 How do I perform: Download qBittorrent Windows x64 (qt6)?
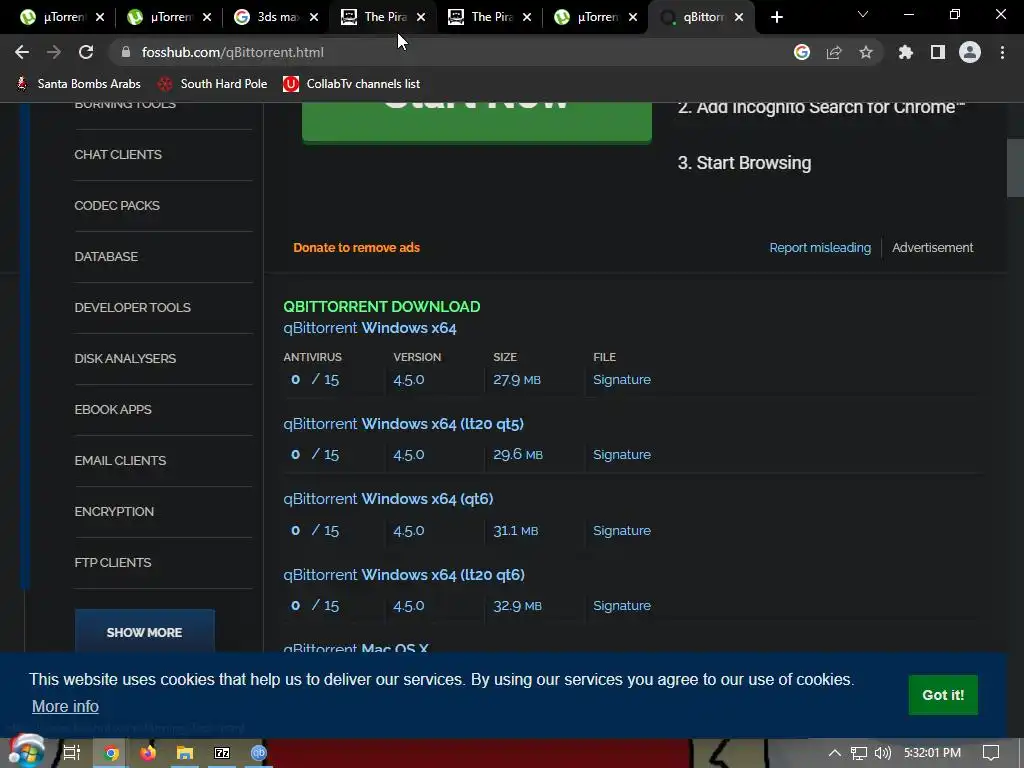point(389,499)
